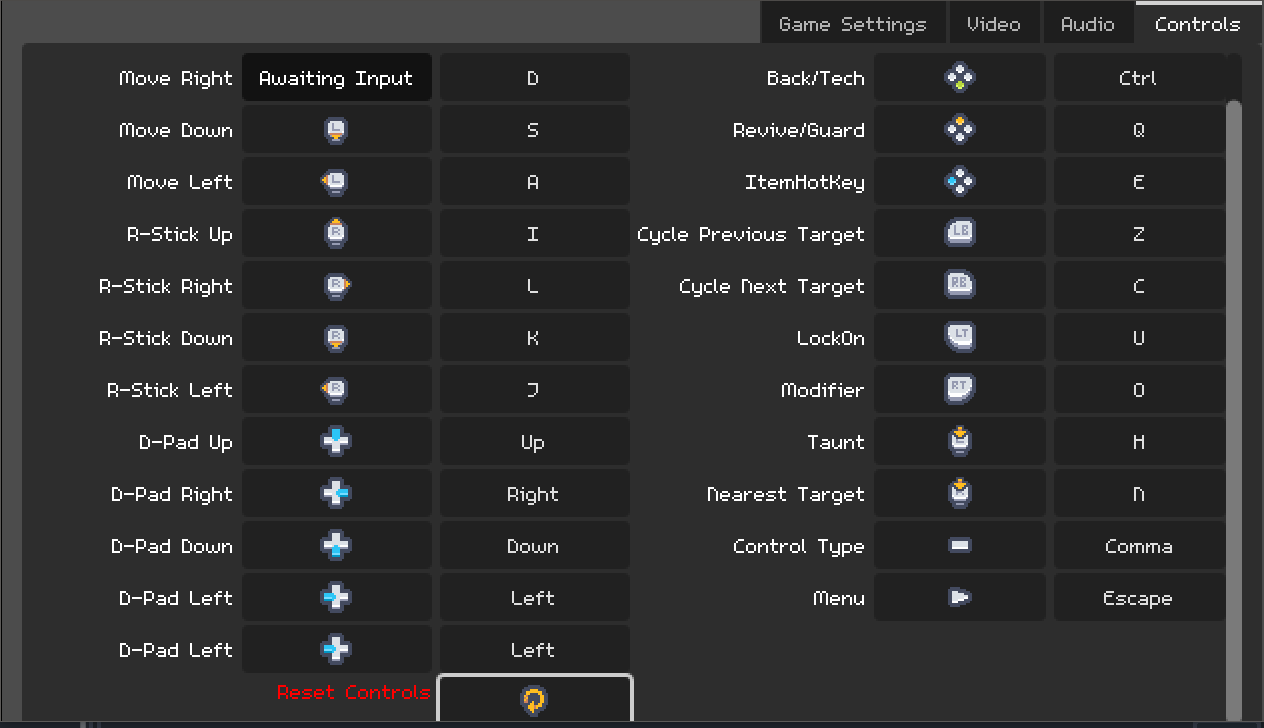Select the R-Stick Up controller binding icon
1264x728 pixels.
coord(336,234)
